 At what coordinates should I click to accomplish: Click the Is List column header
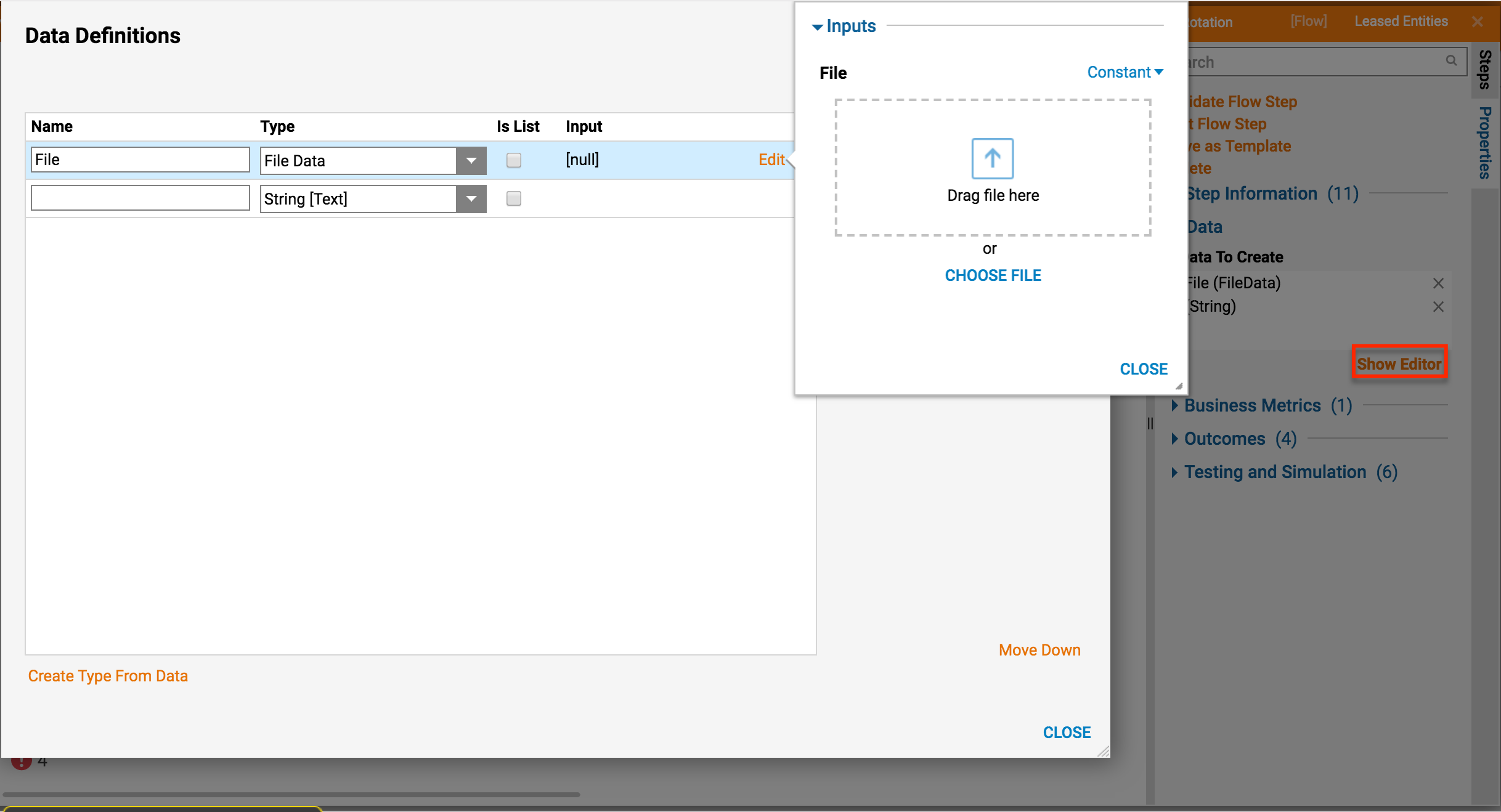(518, 126)
